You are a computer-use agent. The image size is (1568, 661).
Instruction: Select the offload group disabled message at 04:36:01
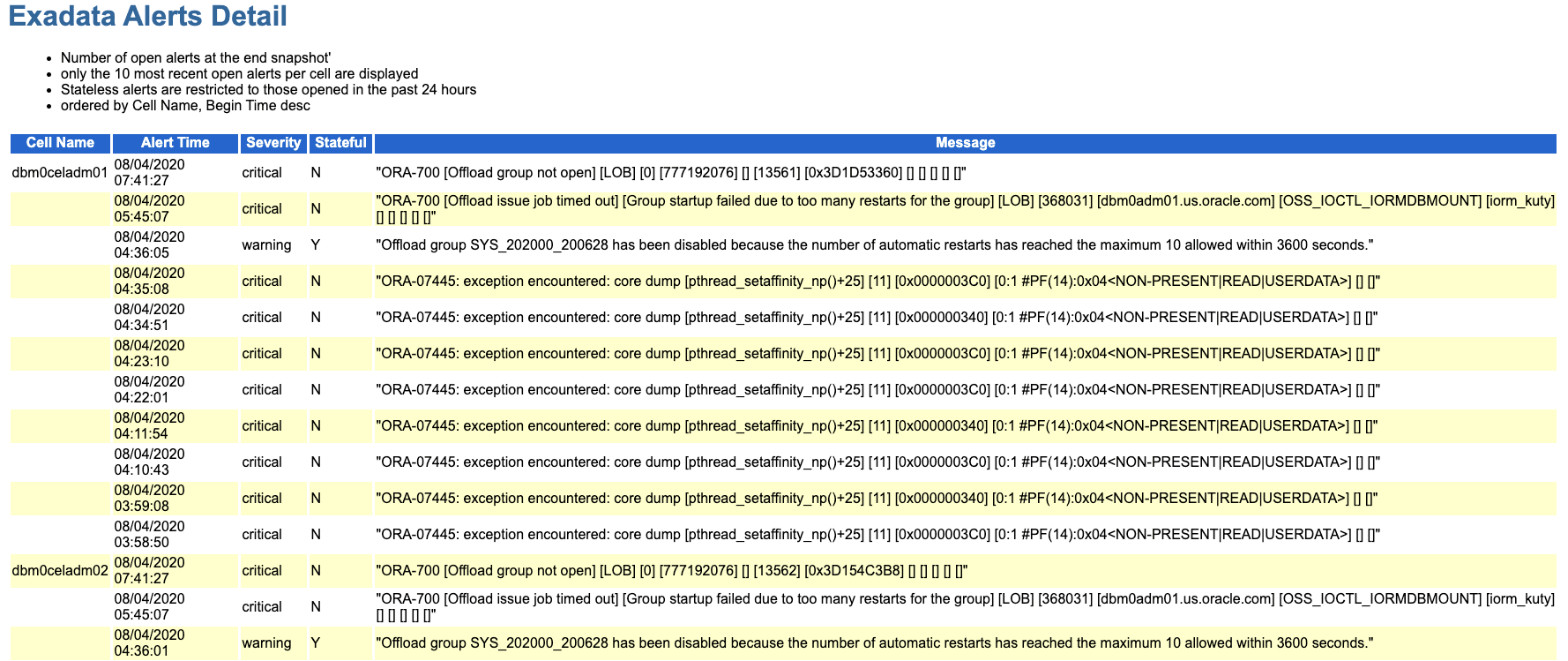click(x=875, y=643)
